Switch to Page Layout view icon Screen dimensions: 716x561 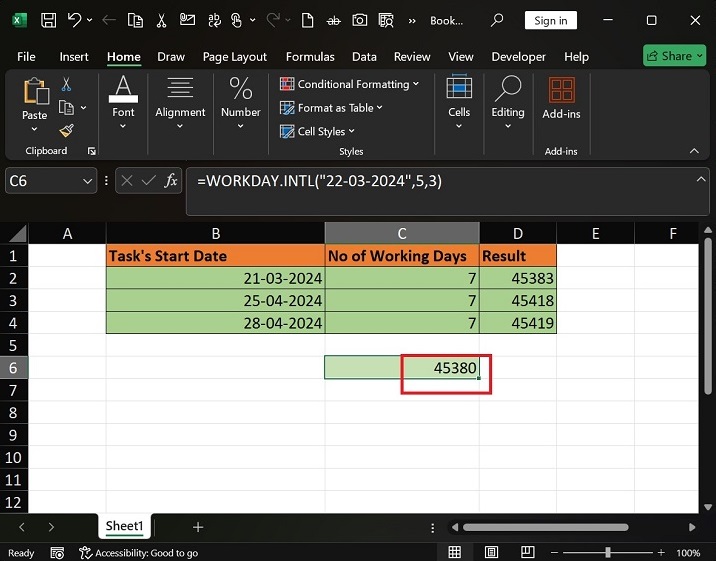[x=491, y=552]
